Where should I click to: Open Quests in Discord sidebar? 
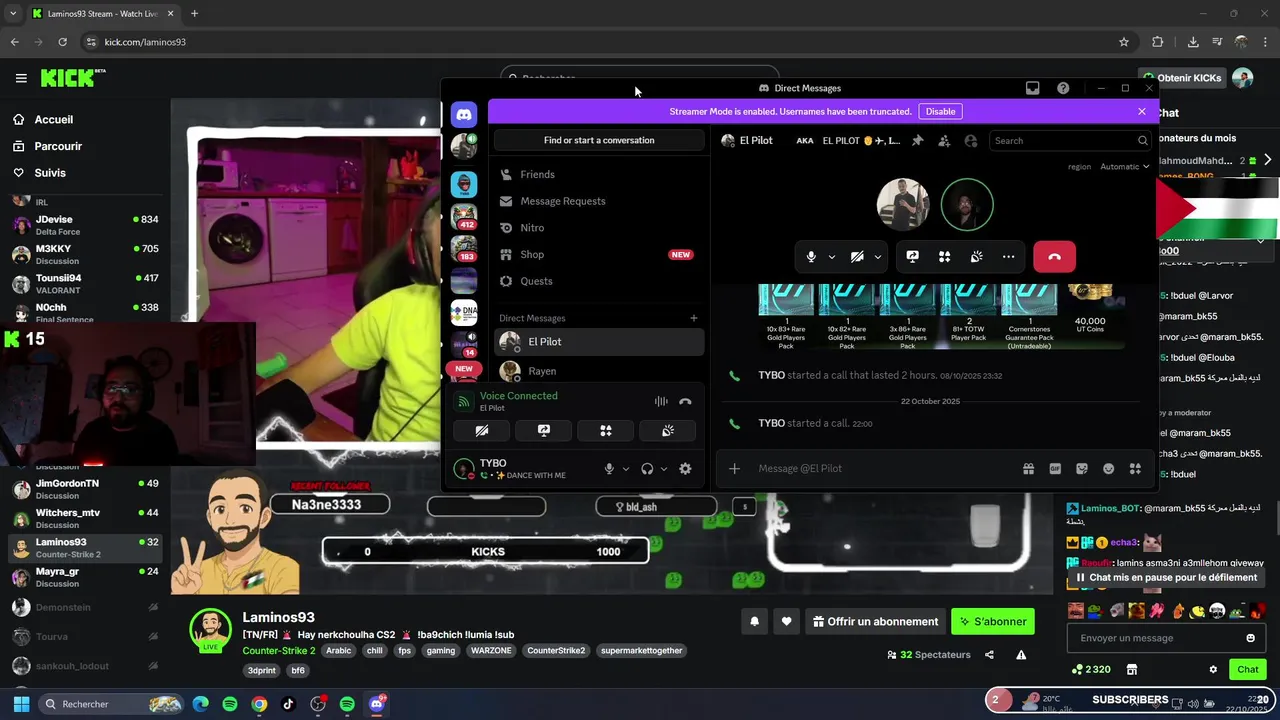[x=599, y=281]
